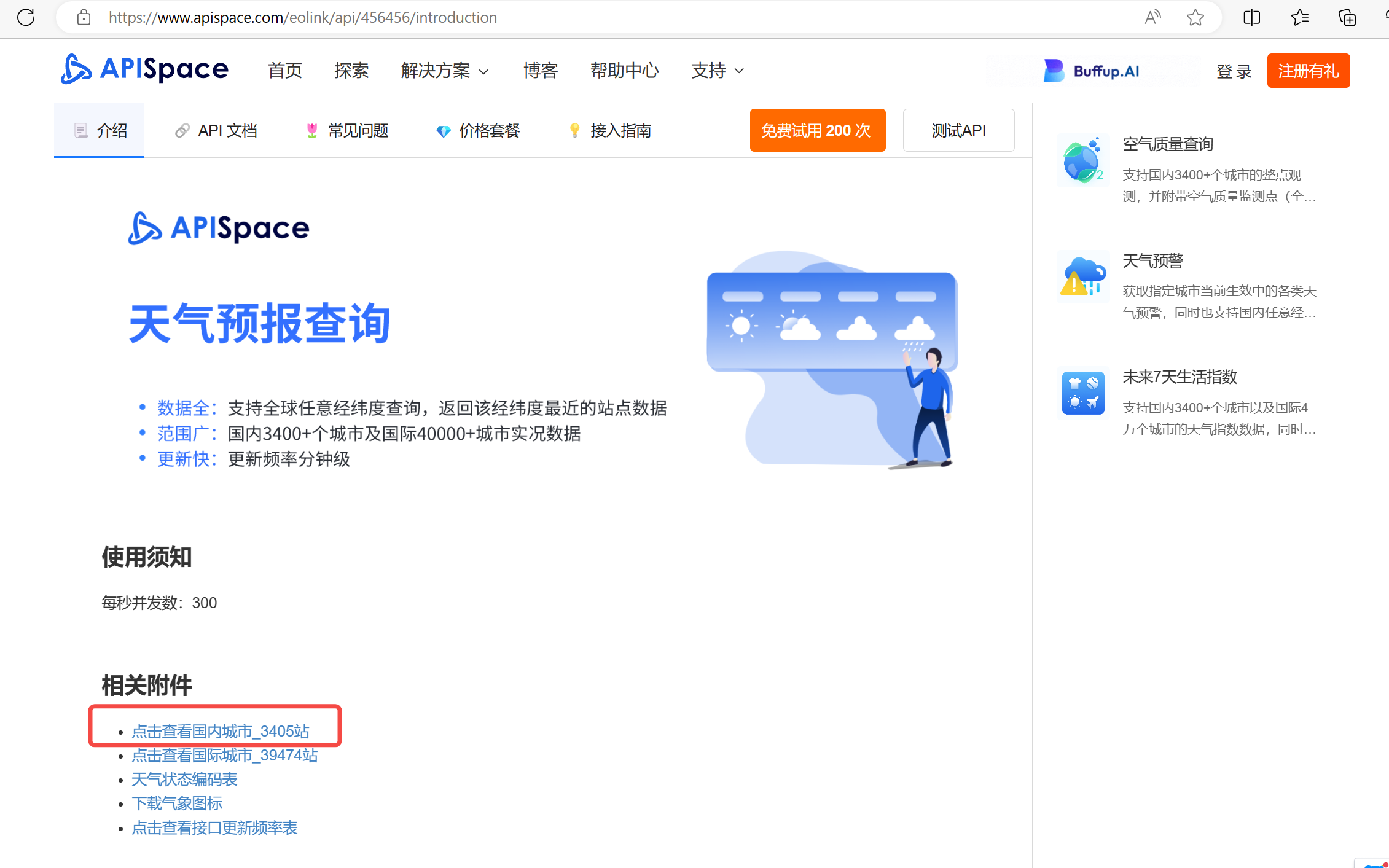
Task: Click the 注册有礼 button
Action: click(x=1308, y=71)
